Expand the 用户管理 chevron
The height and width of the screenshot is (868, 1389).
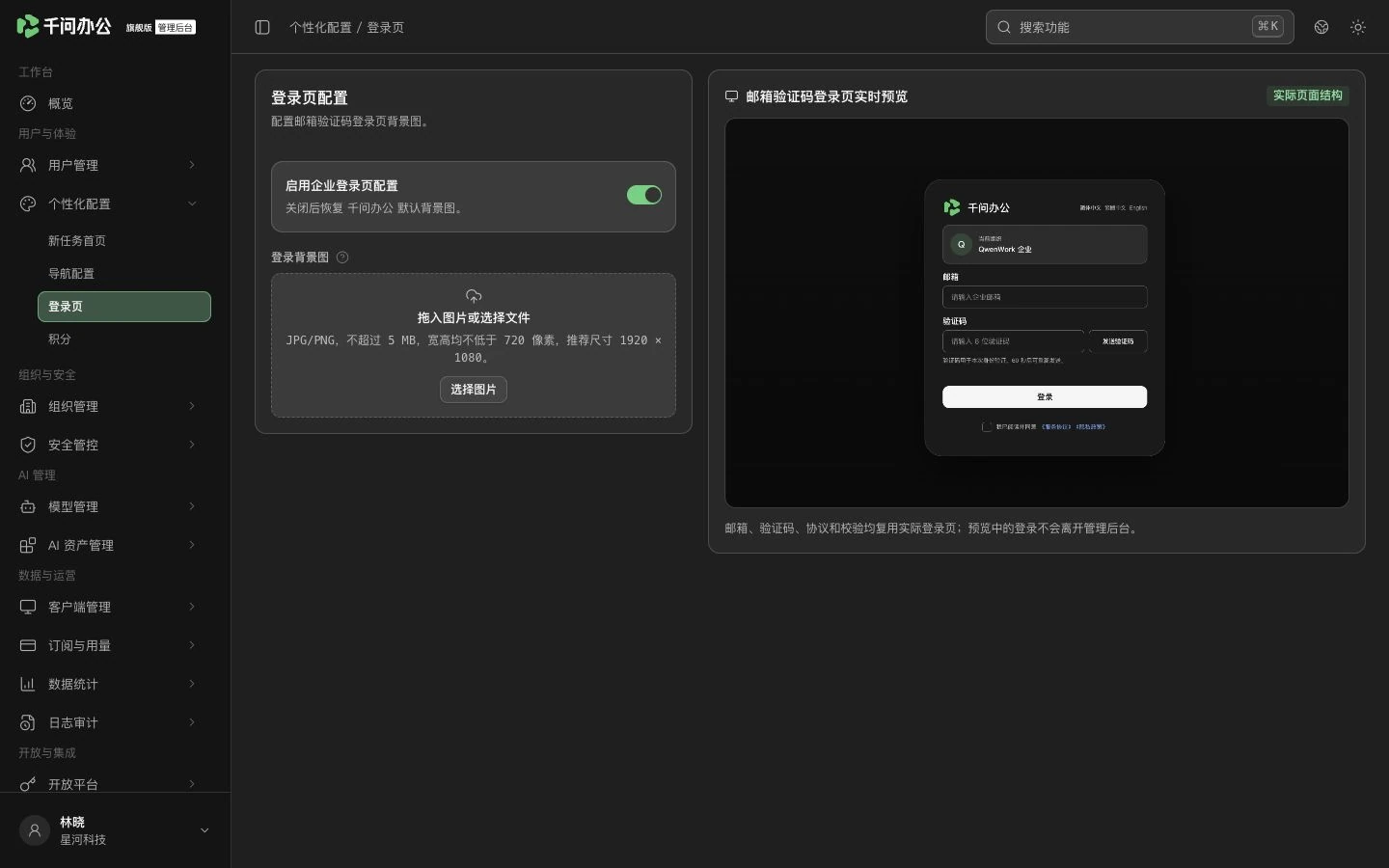point(192,165)
